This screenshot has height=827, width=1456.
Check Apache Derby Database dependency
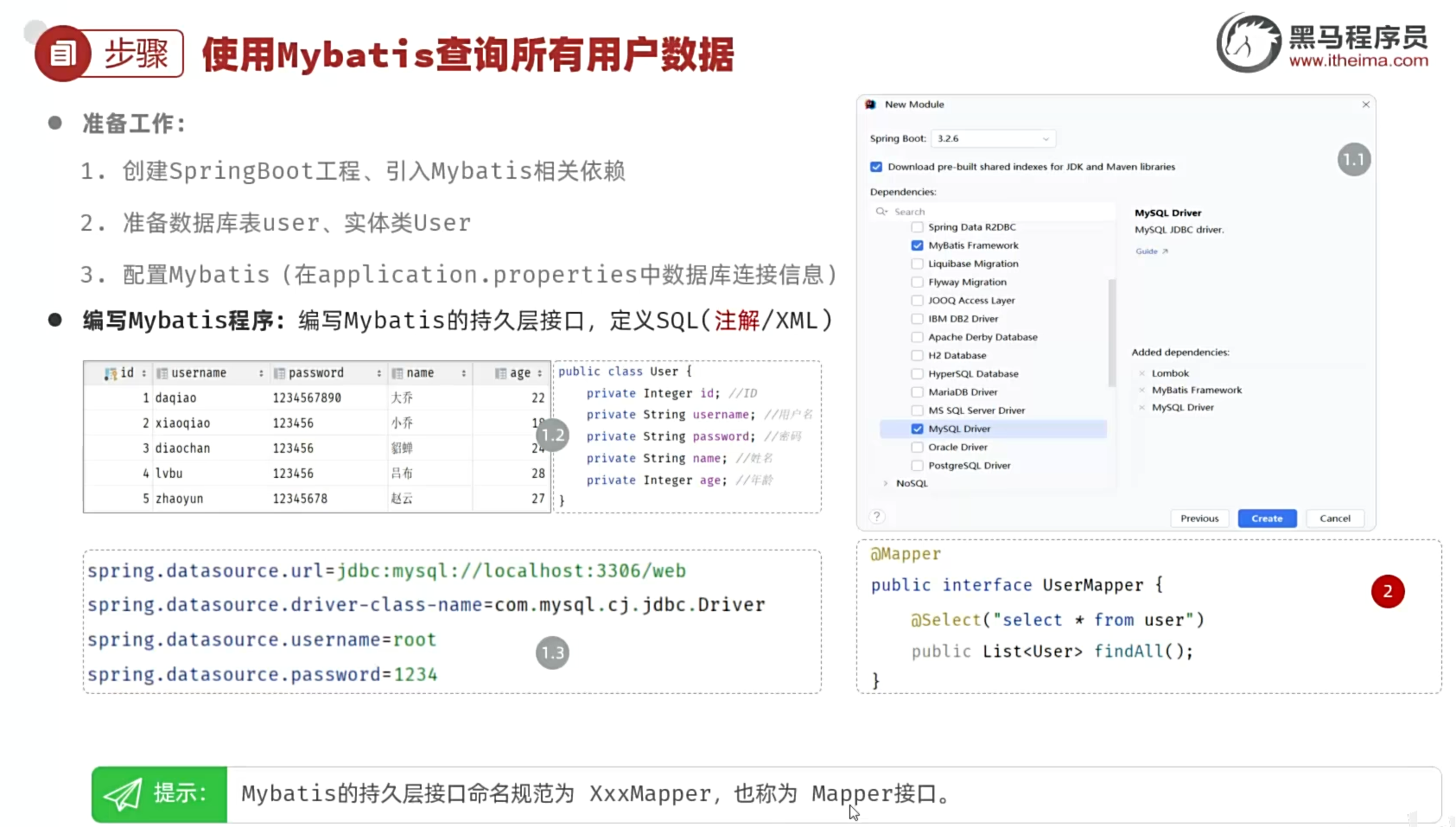(x=918, y=337)
